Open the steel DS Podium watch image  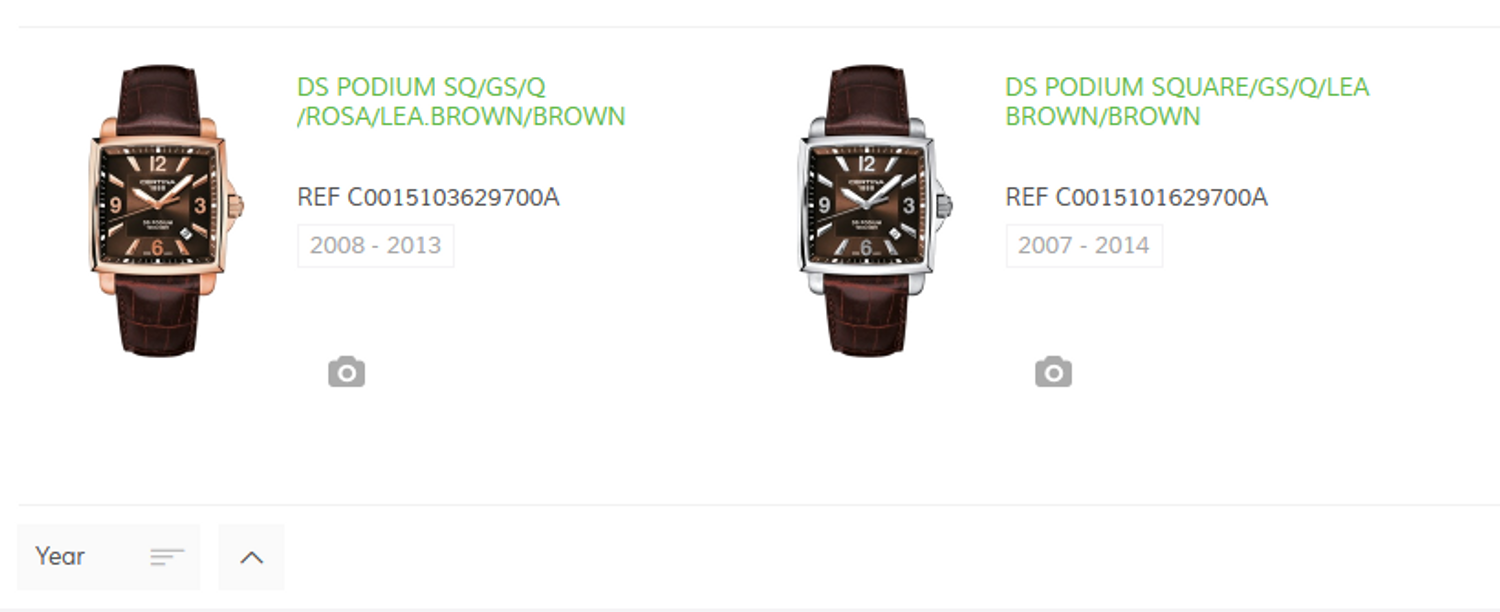click(x=871, y=210)
